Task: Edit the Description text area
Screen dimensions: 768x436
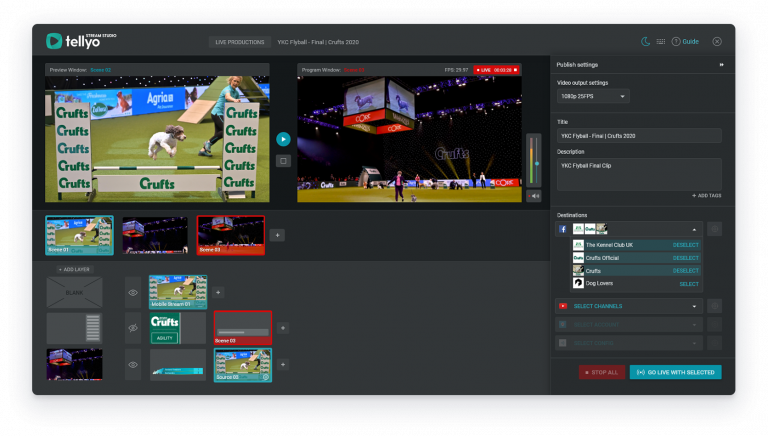Action: [x=639, y=174]
